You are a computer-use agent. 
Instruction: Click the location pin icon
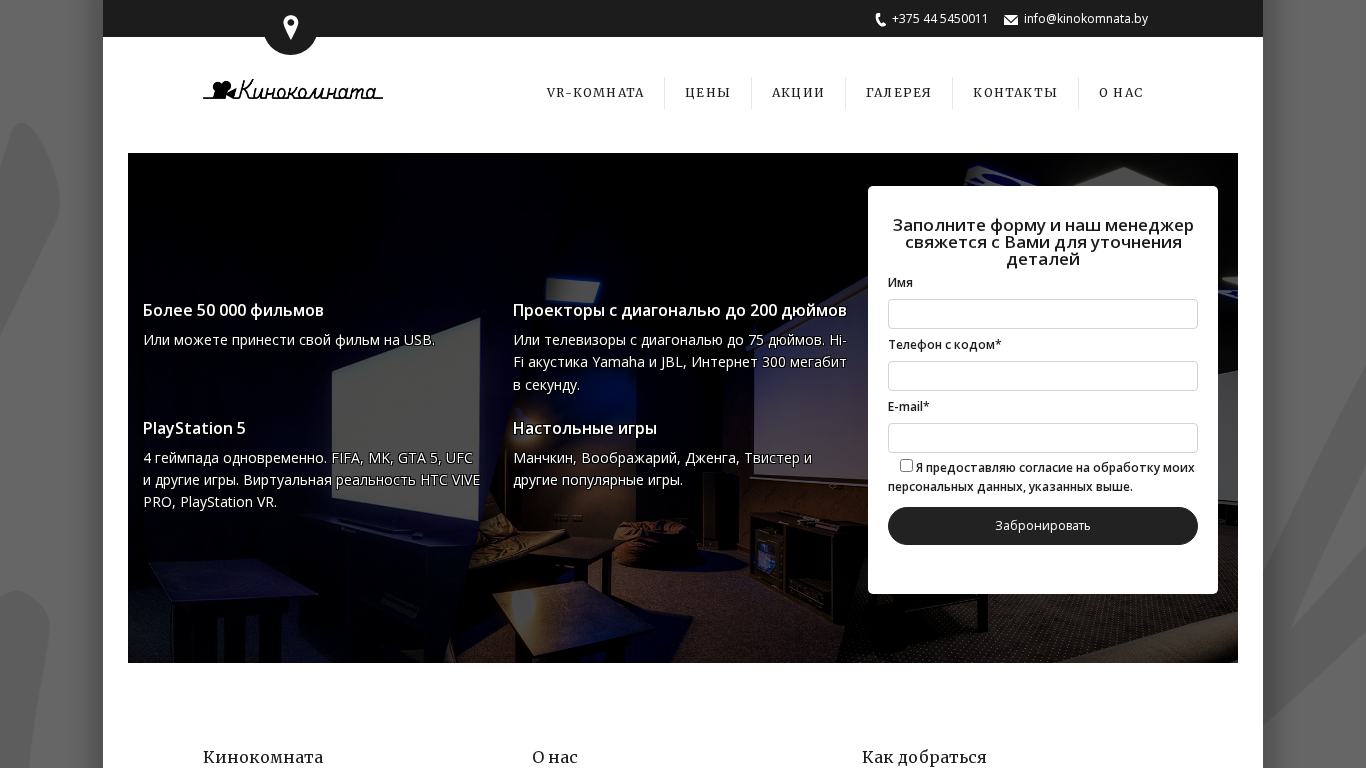point(290,27)
